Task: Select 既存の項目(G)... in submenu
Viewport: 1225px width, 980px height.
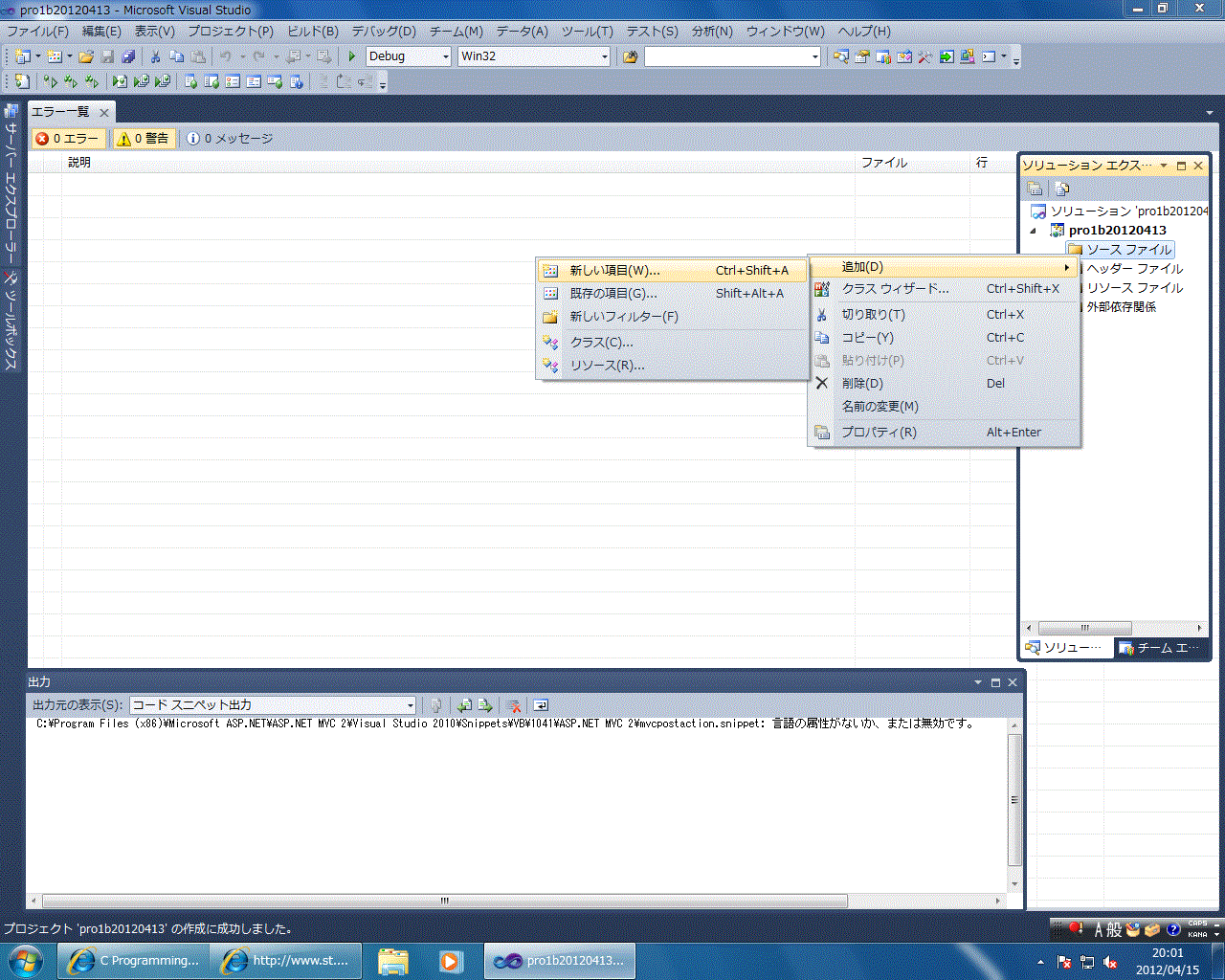Action: (672, 294)
